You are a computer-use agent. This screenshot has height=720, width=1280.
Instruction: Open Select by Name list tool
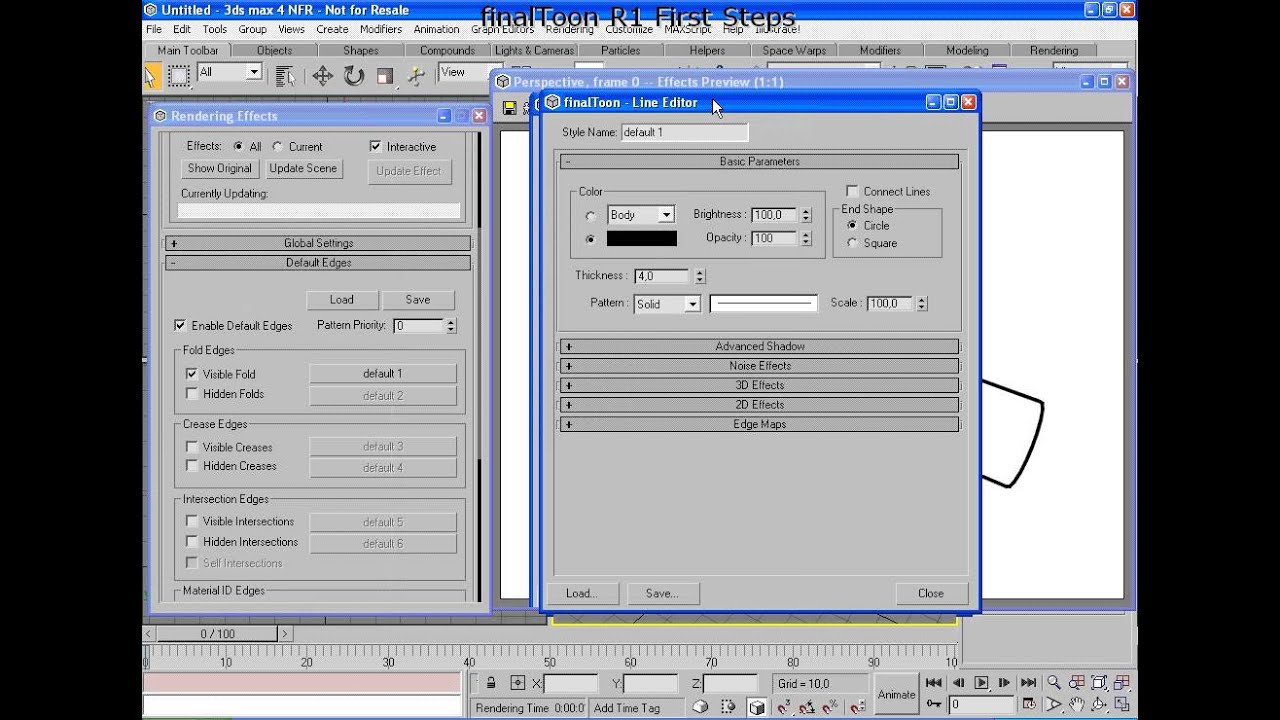285,76
